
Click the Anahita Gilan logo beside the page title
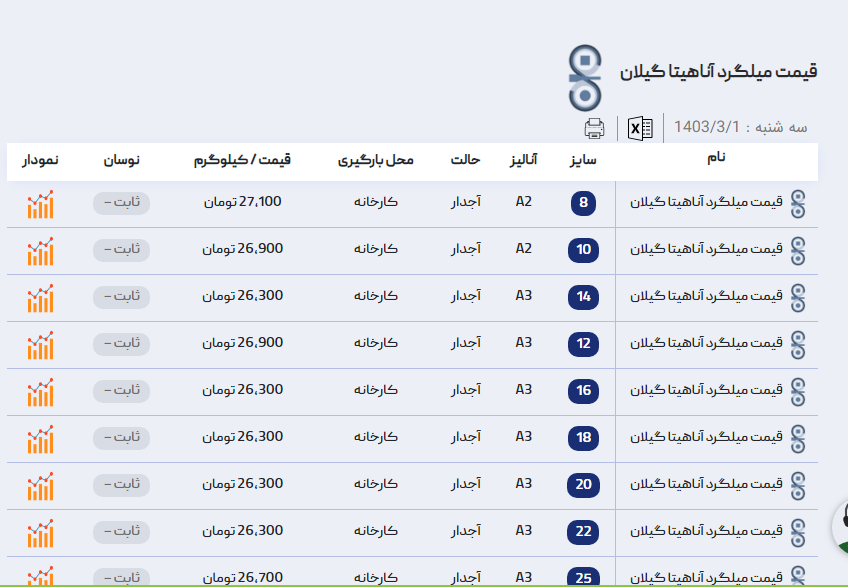pos(585,77)
